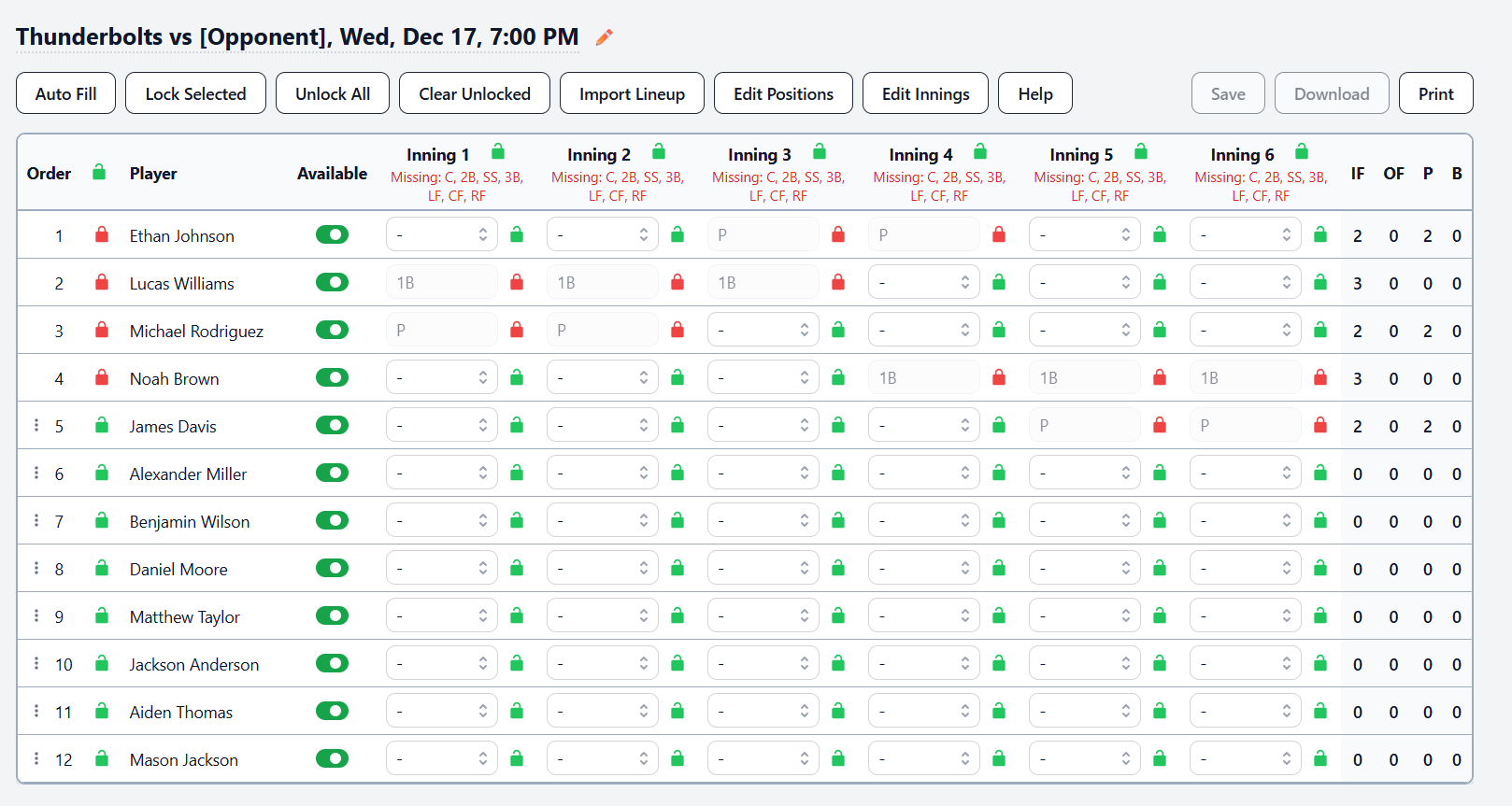Click the red lock icon beside Ethan Johnson's order number
This screenshot has height=806, width=1512.
coord(102,235)
